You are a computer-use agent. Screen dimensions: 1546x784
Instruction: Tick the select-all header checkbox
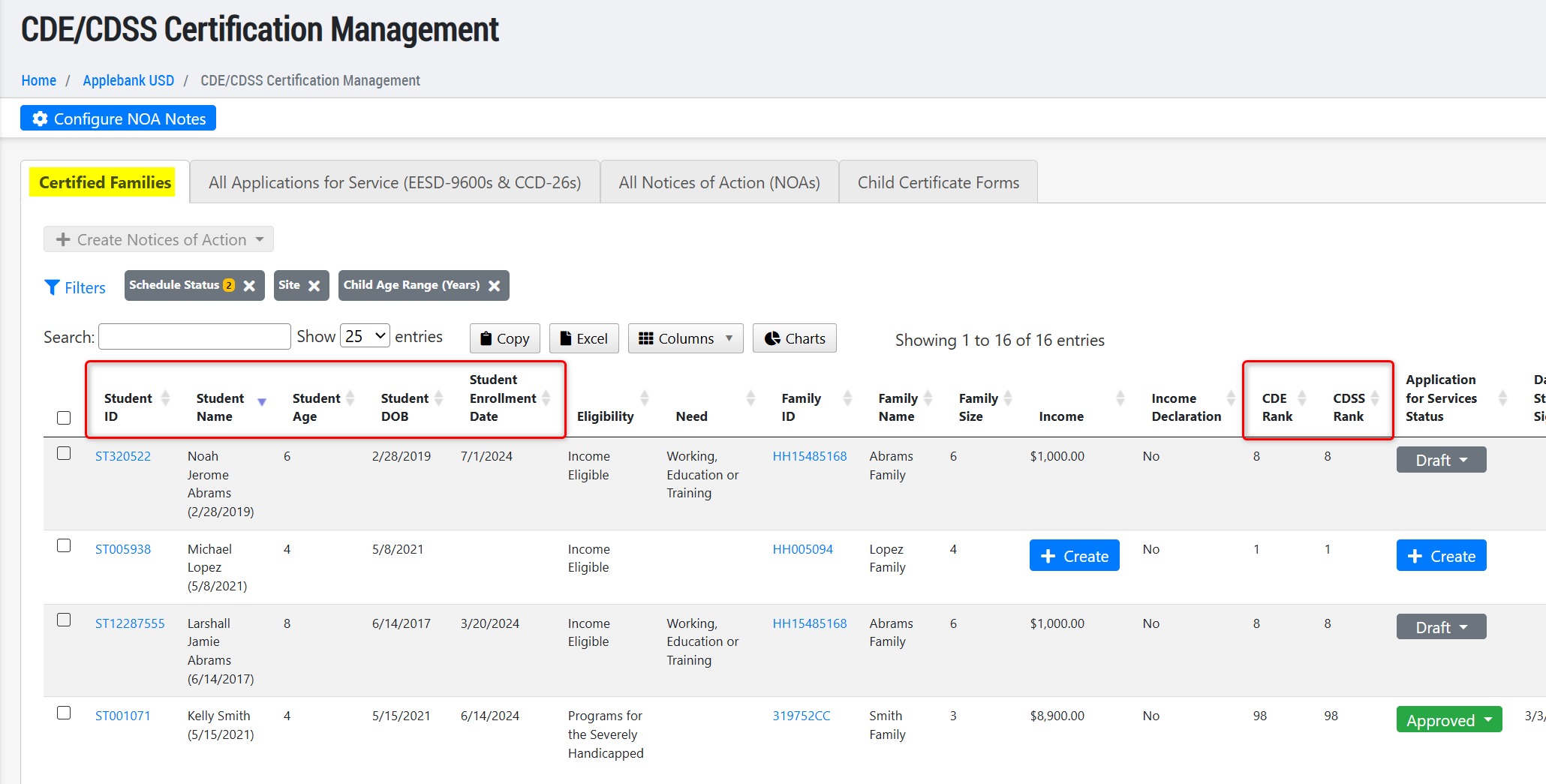click(x=64, y=418)
